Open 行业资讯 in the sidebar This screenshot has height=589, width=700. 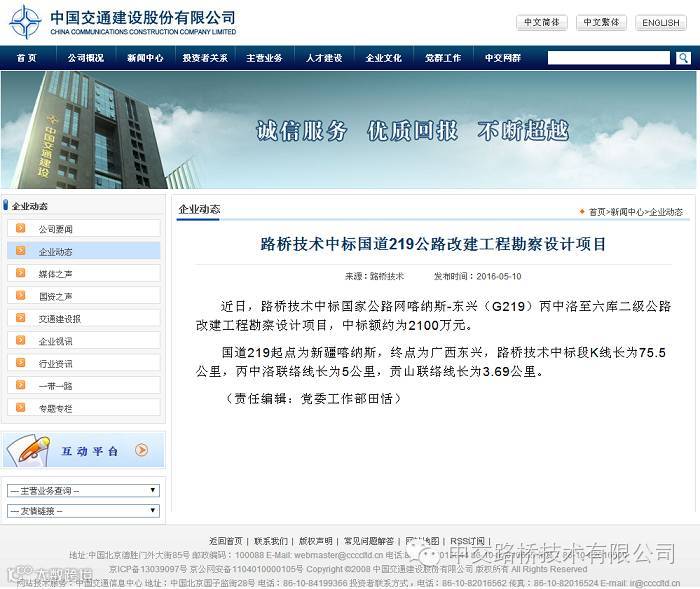(83, 363)
